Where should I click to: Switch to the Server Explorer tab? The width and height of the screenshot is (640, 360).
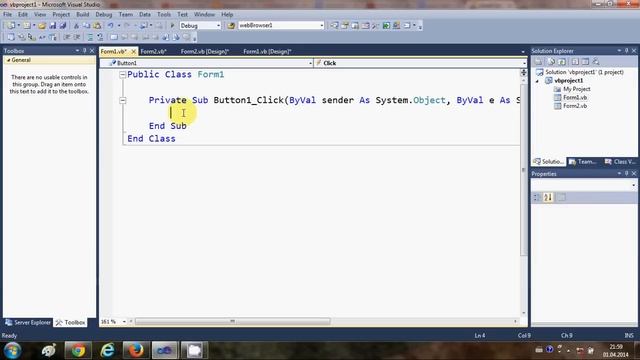click(x=28, y=322)
